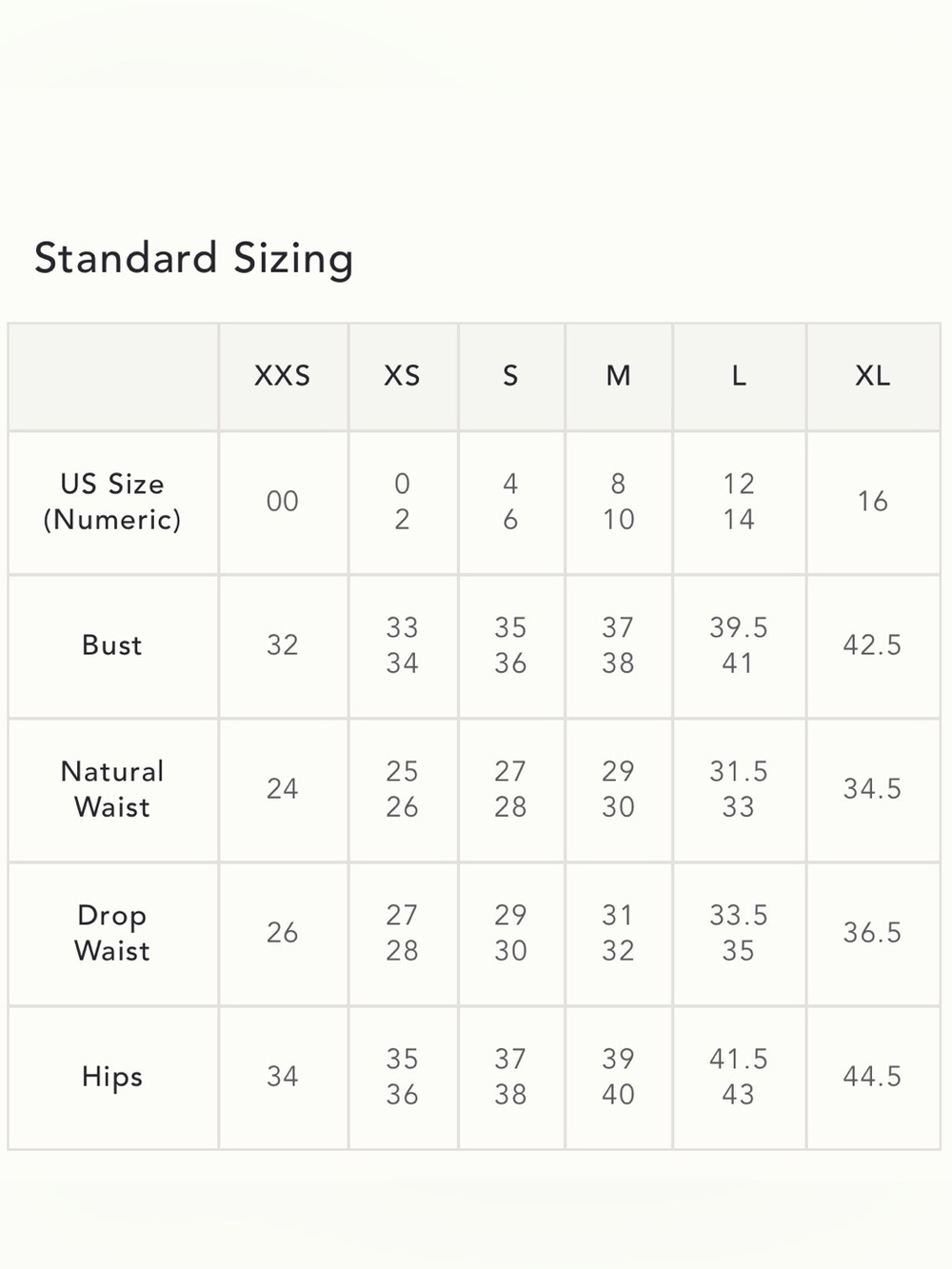Click the US Size (Numeric) row label
This screenshot has width=952, height=1269.
click(x=112, y=502)
